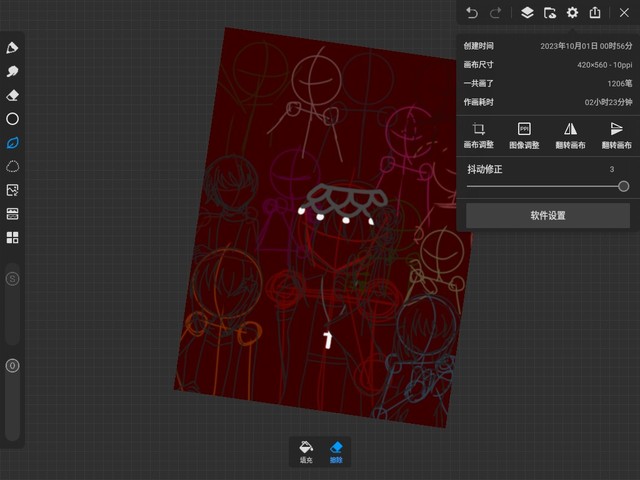Viewport: 640px width, 480px height.
Task: Open 图像调整 image PPI adjustment
Action: 524,135
